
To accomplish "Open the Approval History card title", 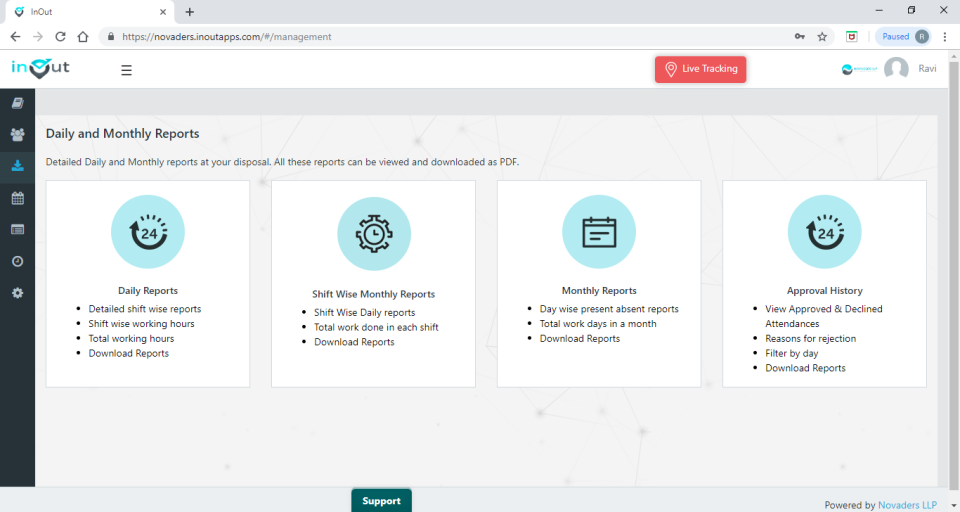I will click(x=824, y=291).
